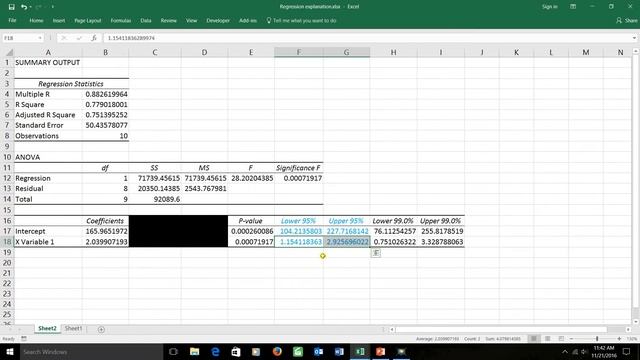Click the Insert Function fx icon
The width and height of the screenshot is (640, 360).
tap(94, 38)
